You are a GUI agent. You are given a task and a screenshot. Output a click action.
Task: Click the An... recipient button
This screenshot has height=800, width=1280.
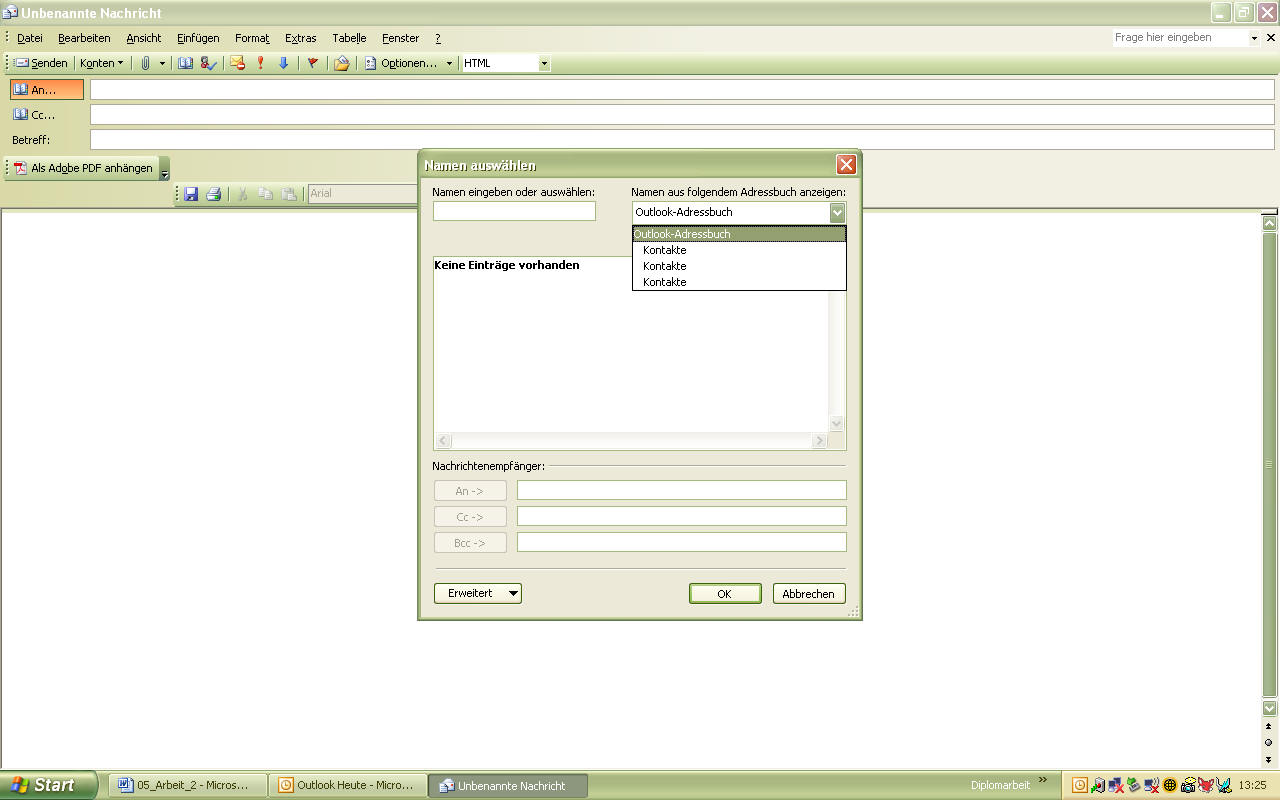pyautogui.click(x=47, y=89)
